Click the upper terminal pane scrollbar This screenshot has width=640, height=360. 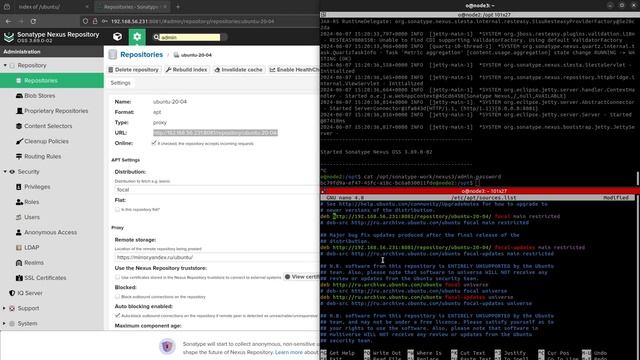(x=638, y=178)
